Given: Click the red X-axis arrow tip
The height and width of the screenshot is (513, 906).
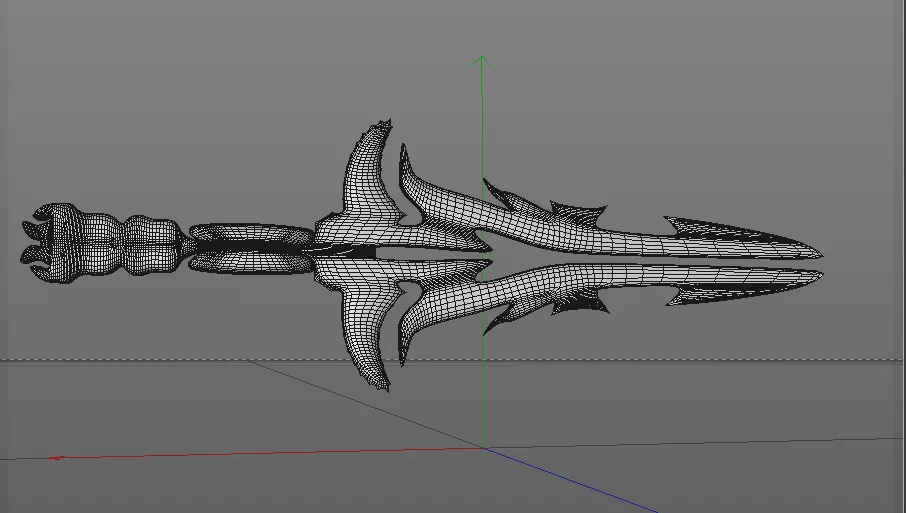Looking at the screenshot, I should pyautogui.click(x=56, y=458).
